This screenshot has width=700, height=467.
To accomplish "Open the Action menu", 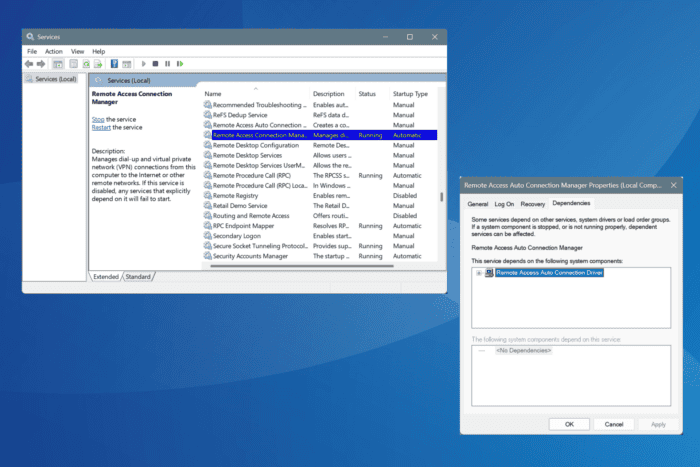I will pyautogui.click(x=54, y=51).
